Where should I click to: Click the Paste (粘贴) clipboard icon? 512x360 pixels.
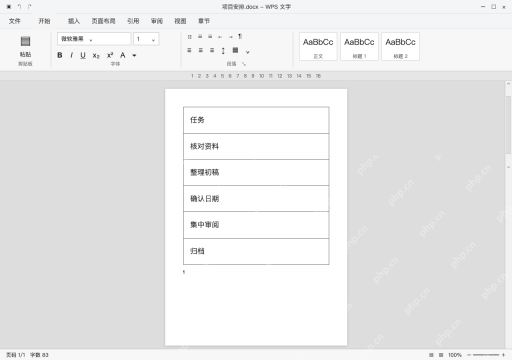tap(25, 41)
